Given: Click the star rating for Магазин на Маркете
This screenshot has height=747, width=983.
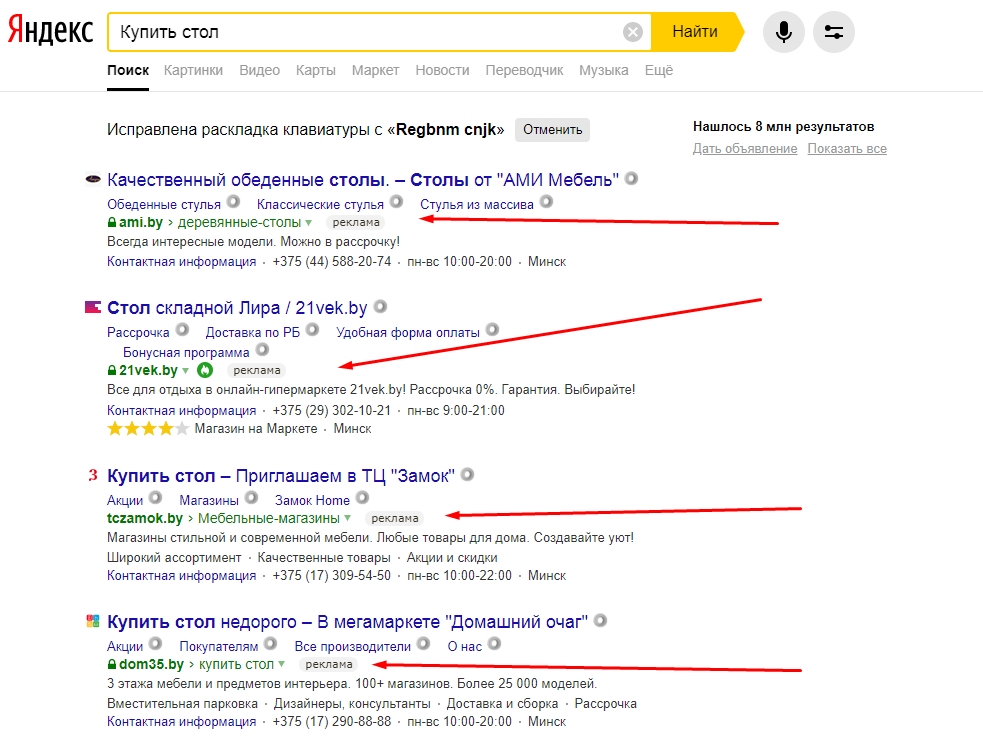Looking at the screenshot, I should point(147,429).
